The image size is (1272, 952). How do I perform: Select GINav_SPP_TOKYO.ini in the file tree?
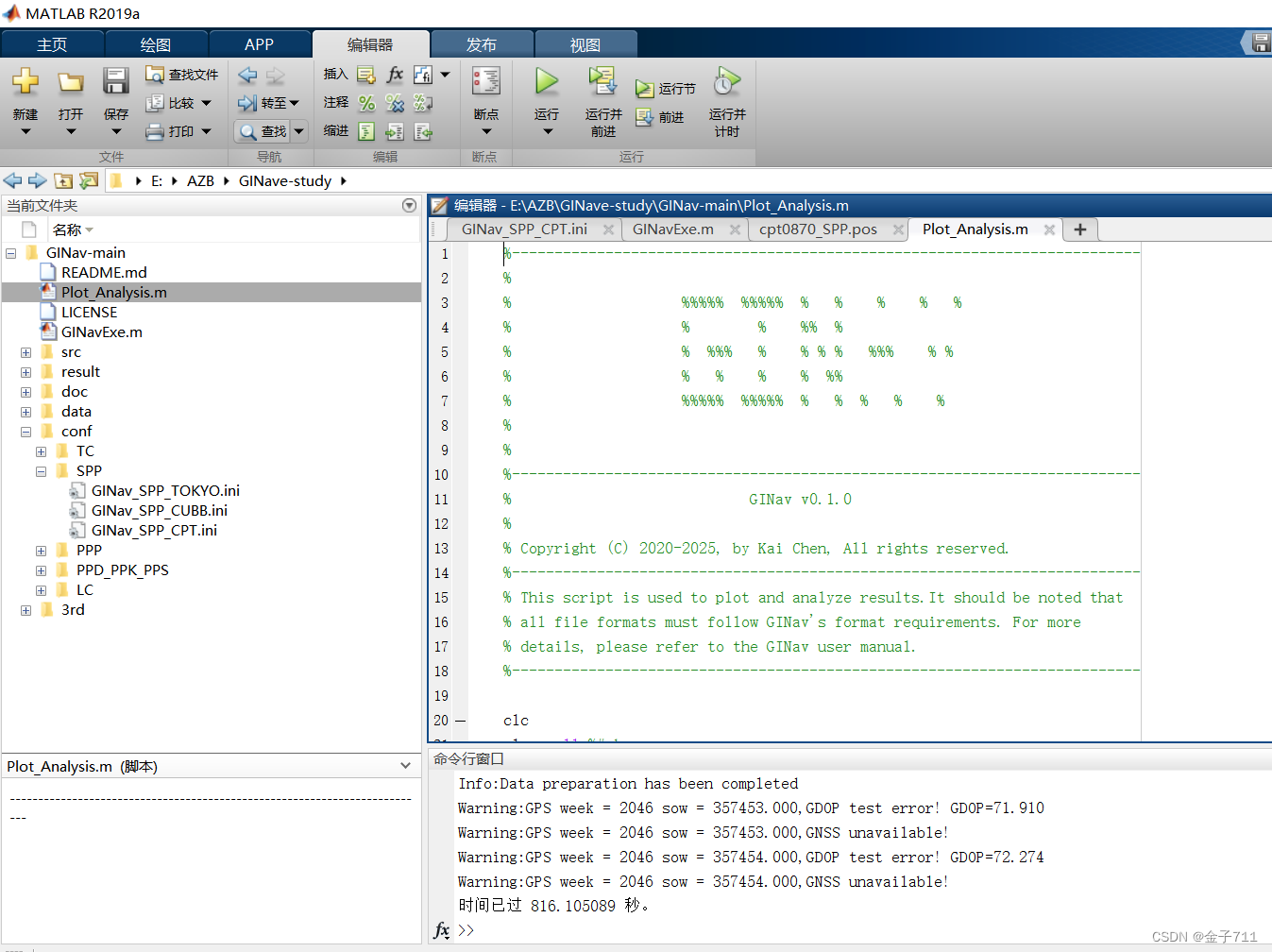point(165,491)
